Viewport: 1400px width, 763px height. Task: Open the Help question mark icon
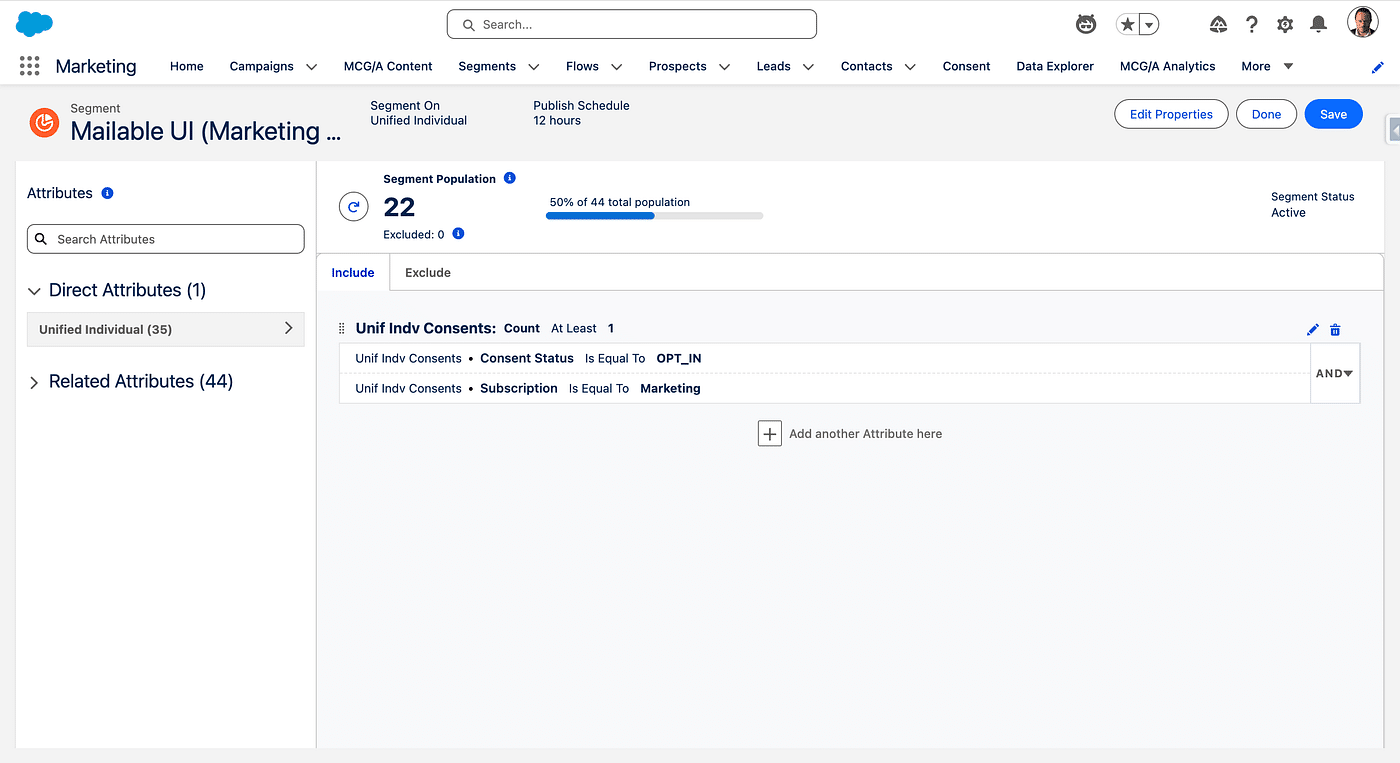(1252, 24)
